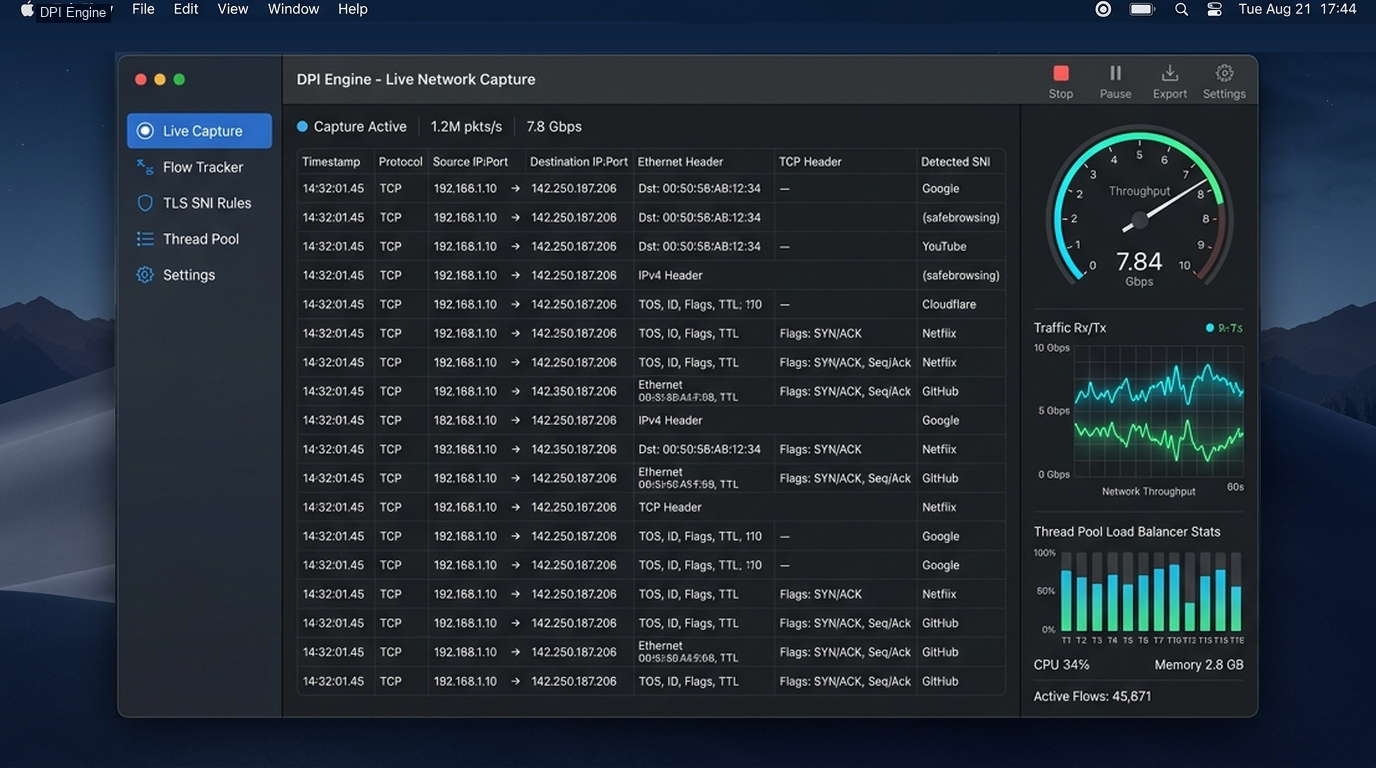Open the Thread Pool section
Viewport: 1376px width, 768px height.
coord(199,239)
